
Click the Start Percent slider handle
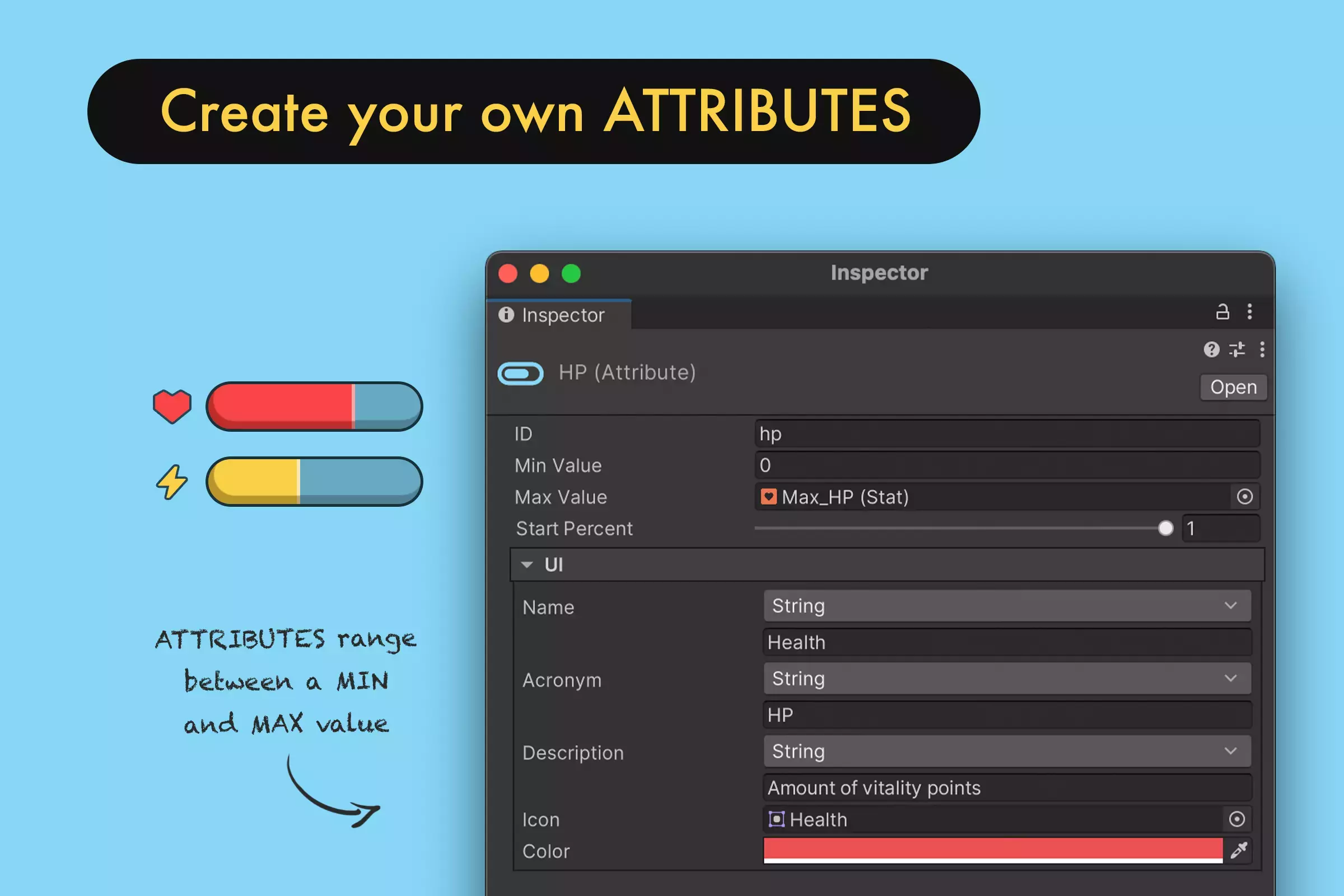(x=1166, y=529)
